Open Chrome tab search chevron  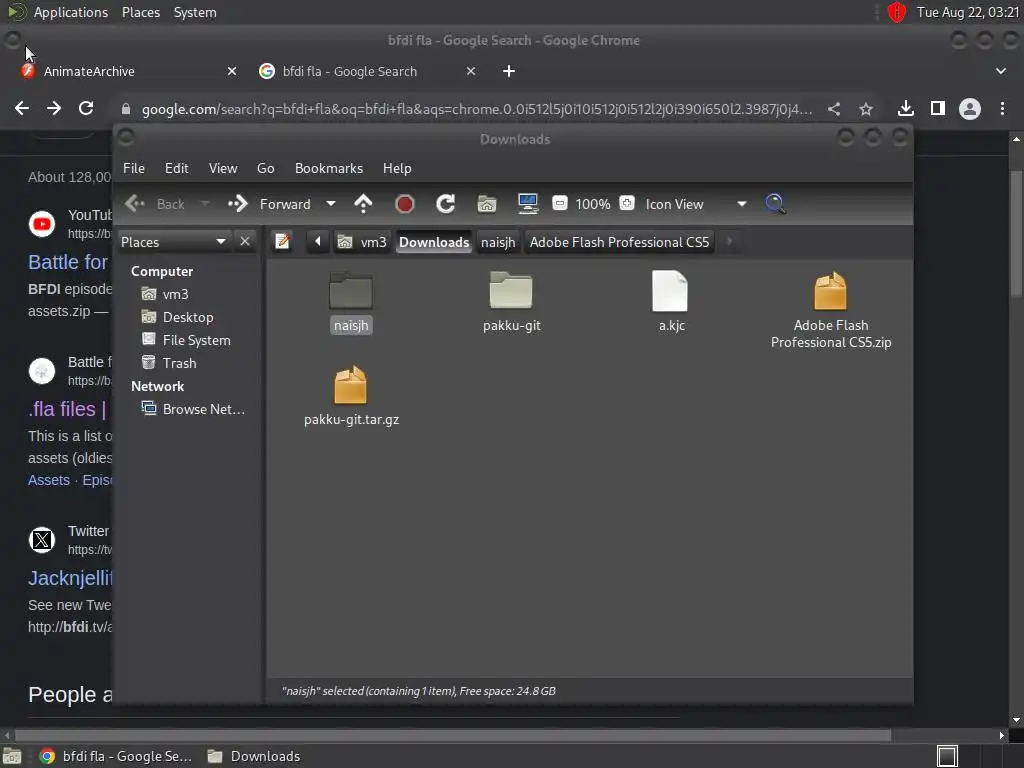pyautogui.click(x=1000, y=71)
